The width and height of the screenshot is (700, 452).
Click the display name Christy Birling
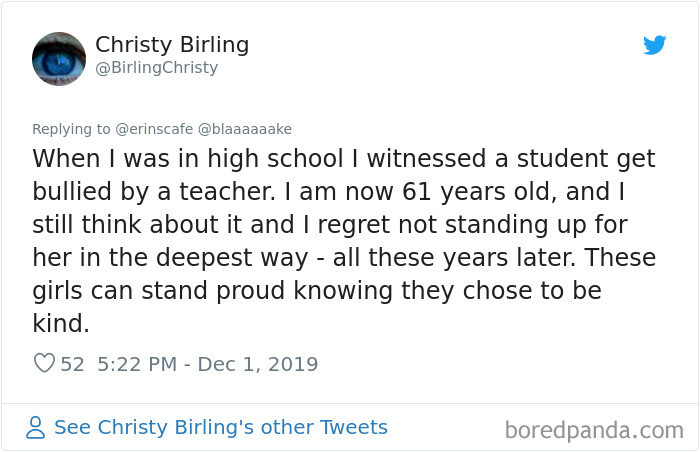pos(172,45)
